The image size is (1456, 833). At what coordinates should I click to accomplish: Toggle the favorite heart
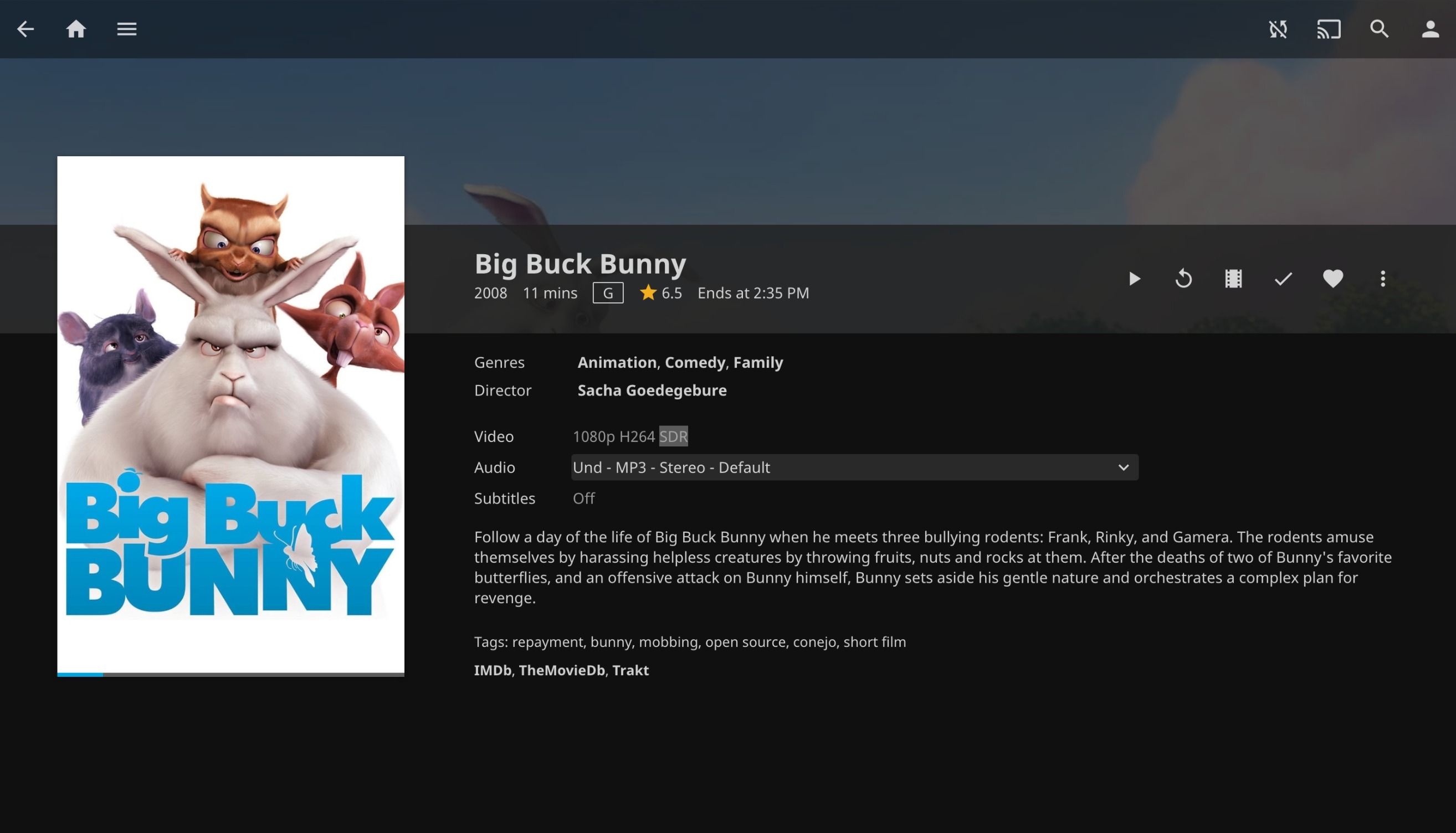pos(1333,279)
